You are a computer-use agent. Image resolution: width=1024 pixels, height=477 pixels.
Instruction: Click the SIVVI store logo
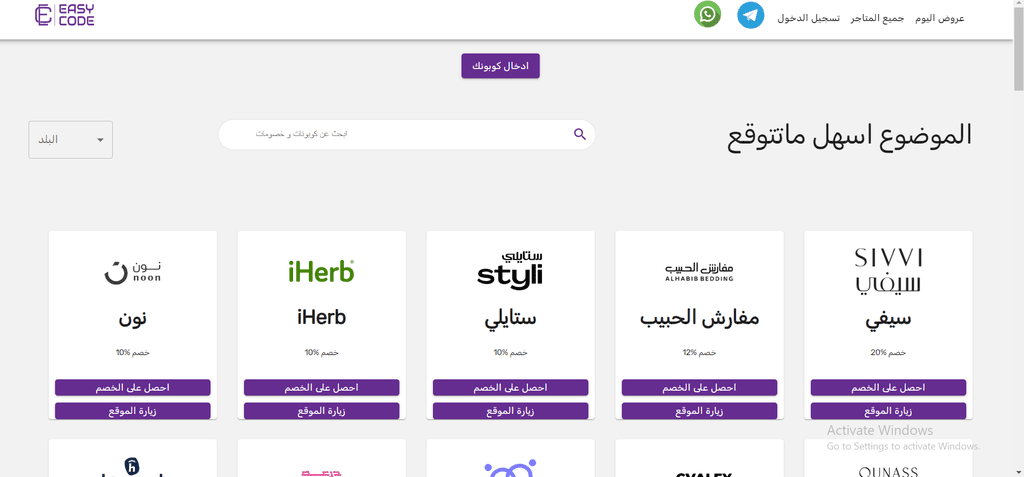[888, 271]
